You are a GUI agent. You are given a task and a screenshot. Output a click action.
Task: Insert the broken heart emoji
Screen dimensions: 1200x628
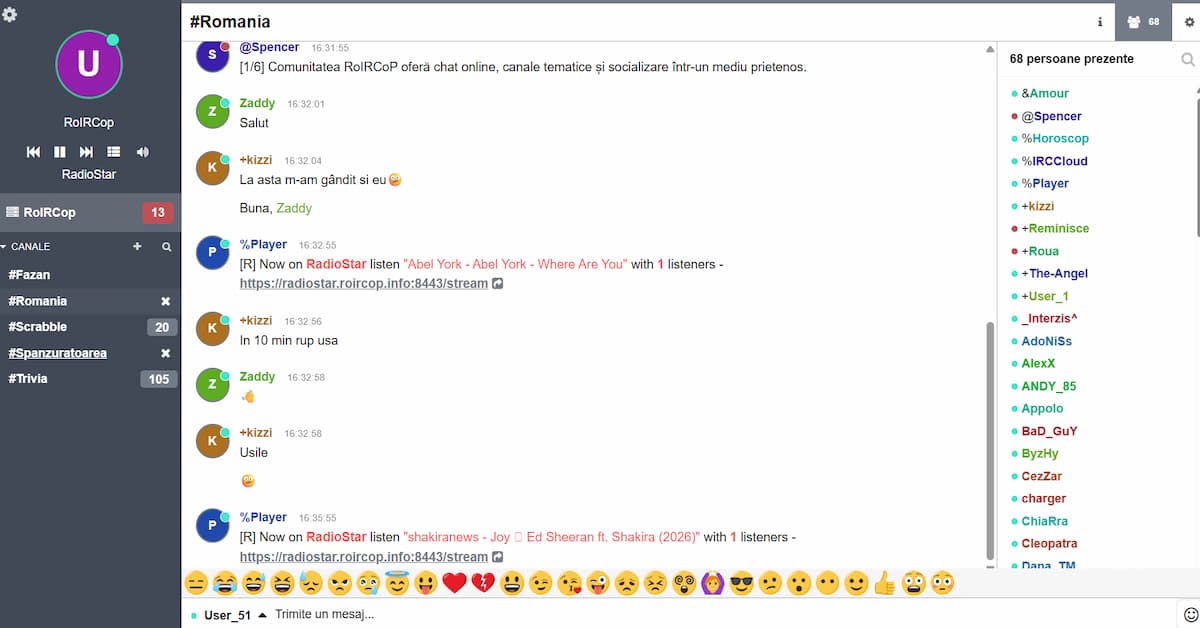483,583
